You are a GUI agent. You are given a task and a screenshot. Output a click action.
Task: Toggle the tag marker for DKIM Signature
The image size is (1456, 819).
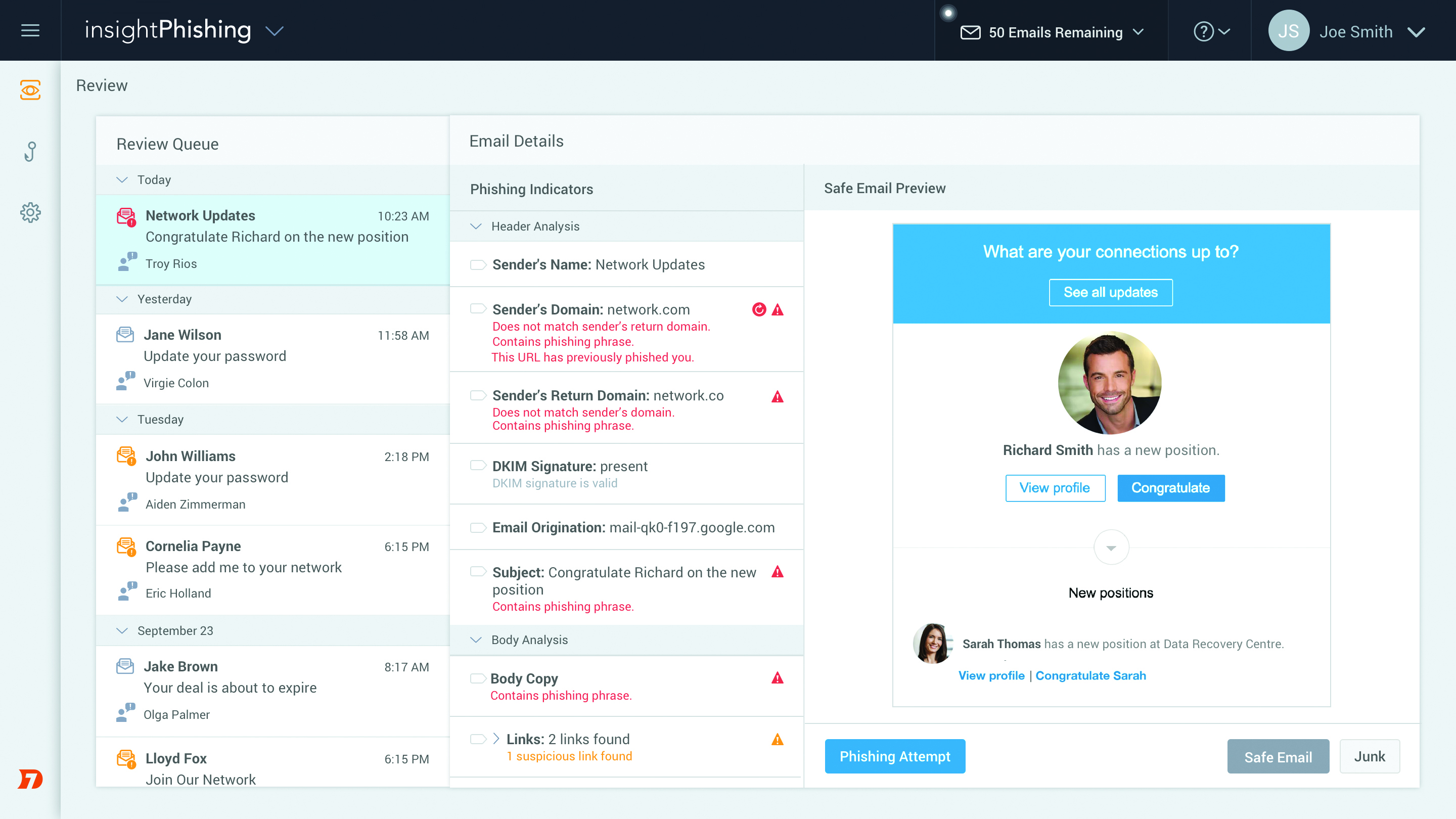coord(478,466)
